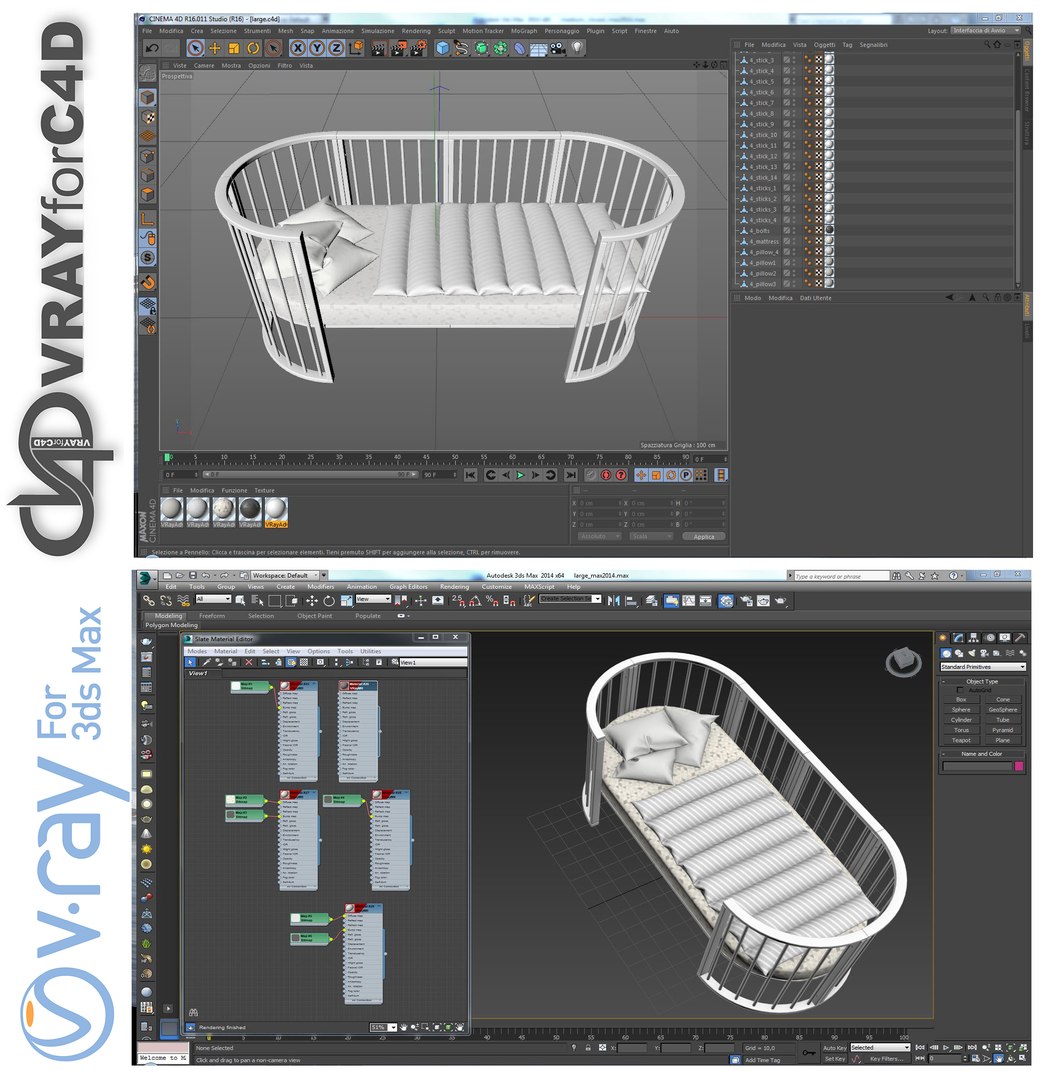Toggle visibility dots of 4_sticks_2
The width and height of the screenshot is (1045, 1080).
[x=794, y=199]
